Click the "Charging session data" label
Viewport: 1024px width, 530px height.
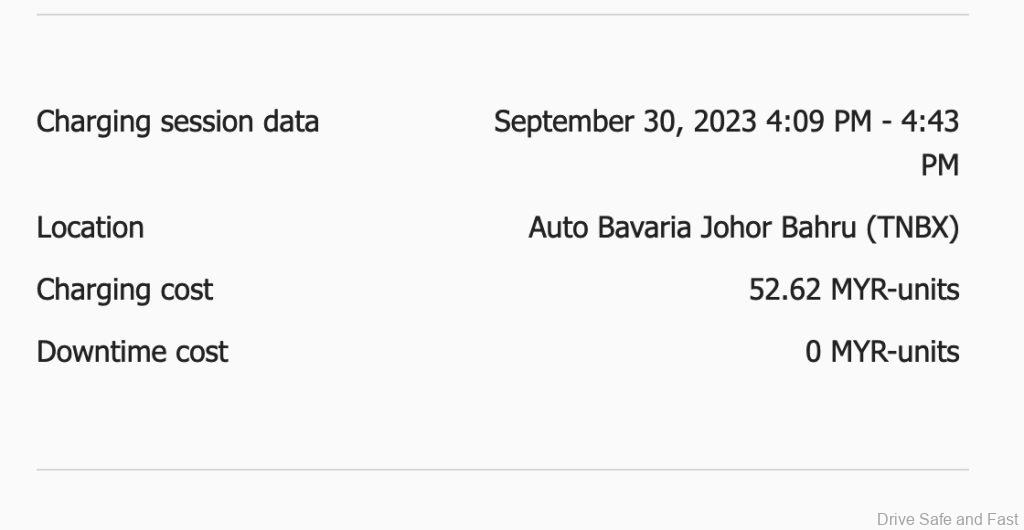click(177, 122)
